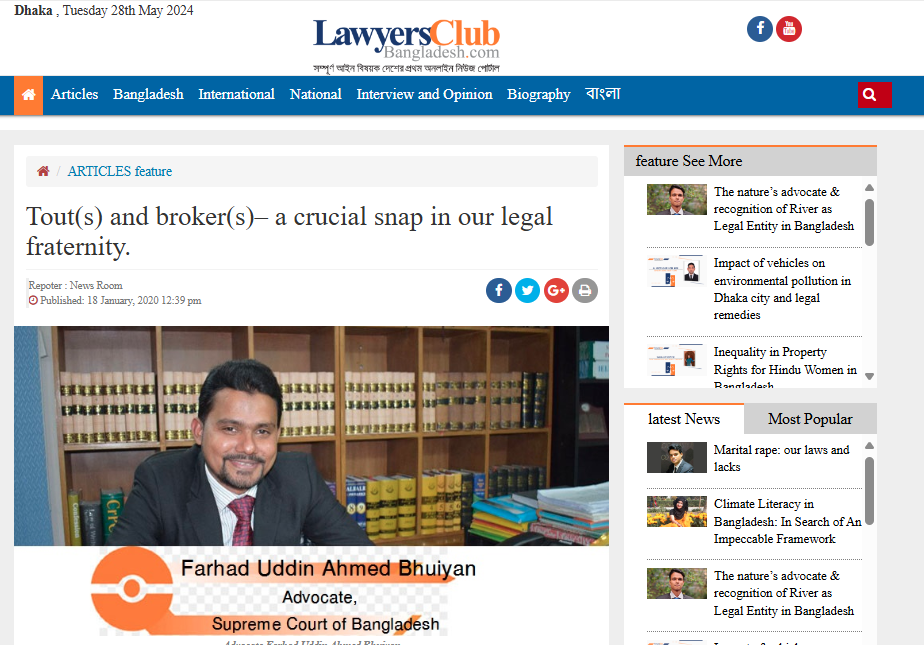
Task: Click the orange home icon in navbar
Action: click(x=28, y=95)
